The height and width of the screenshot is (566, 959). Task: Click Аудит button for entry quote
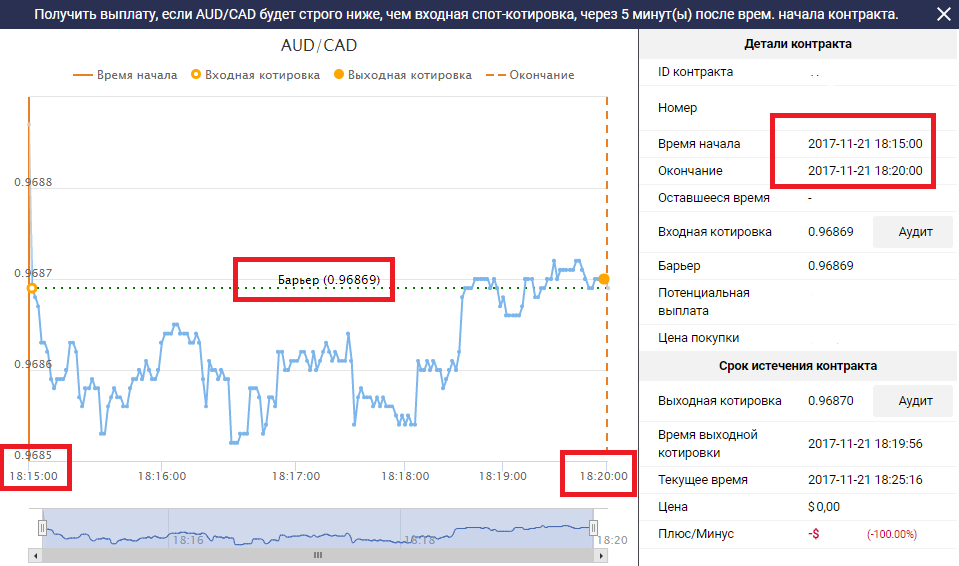coord(915,232)
